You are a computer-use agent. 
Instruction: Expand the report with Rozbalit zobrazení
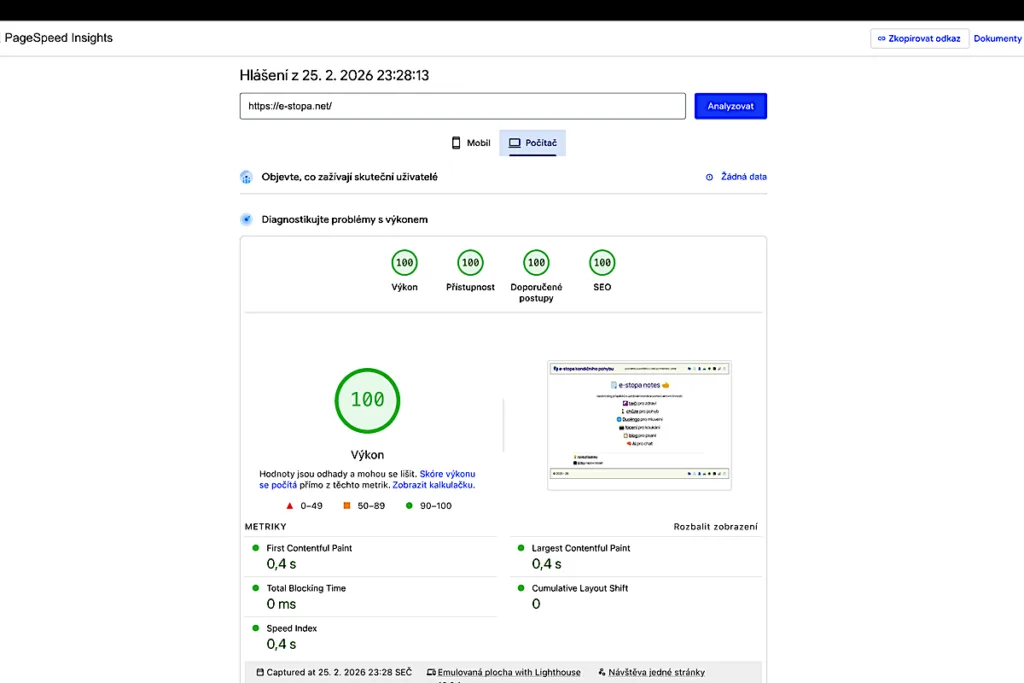coord(716,526)
